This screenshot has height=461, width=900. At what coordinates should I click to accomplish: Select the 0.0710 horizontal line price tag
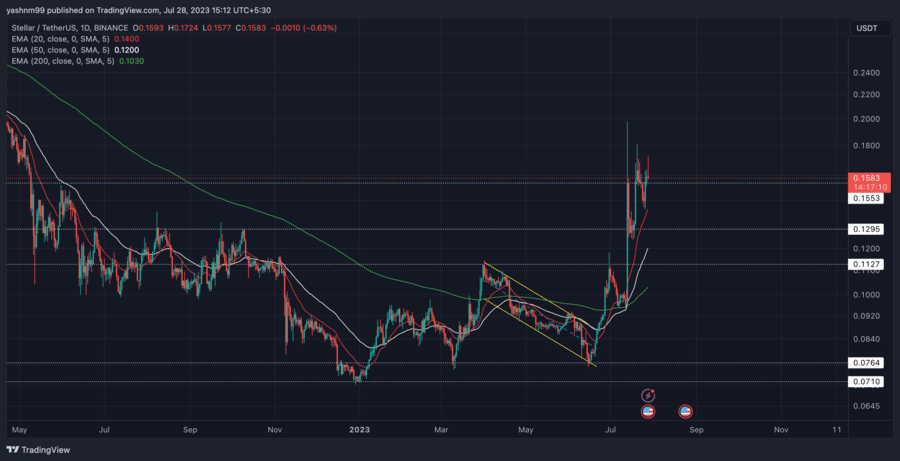coord(867,381)
